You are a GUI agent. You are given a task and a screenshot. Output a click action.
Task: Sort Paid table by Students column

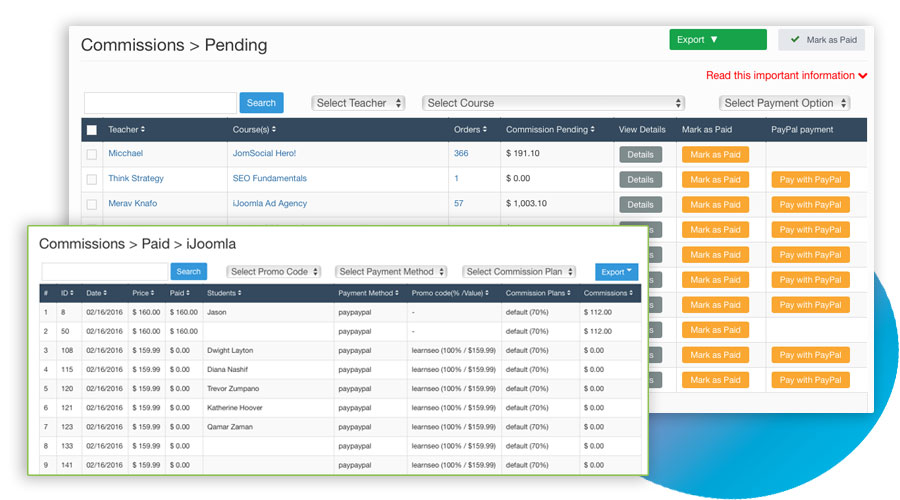(224, 293)
